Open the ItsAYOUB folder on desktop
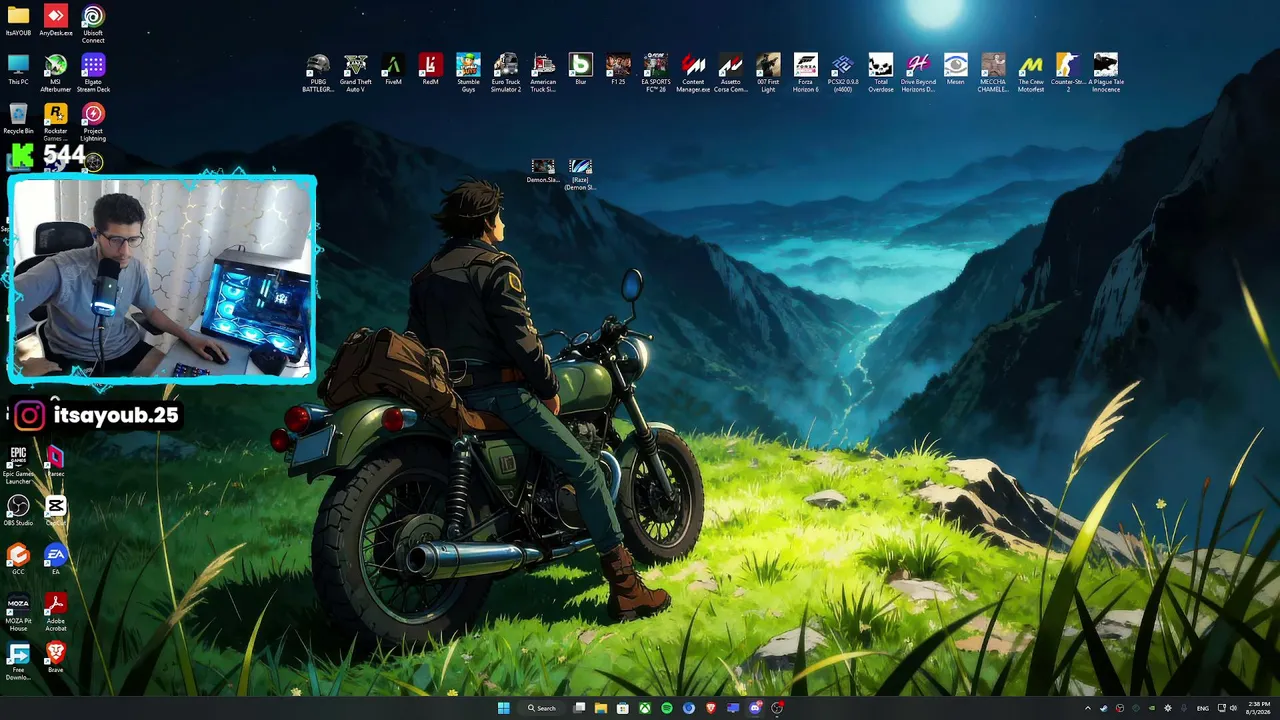This screenshot has width=1280, height=720. pyautogui.click(x=18, y=21)
